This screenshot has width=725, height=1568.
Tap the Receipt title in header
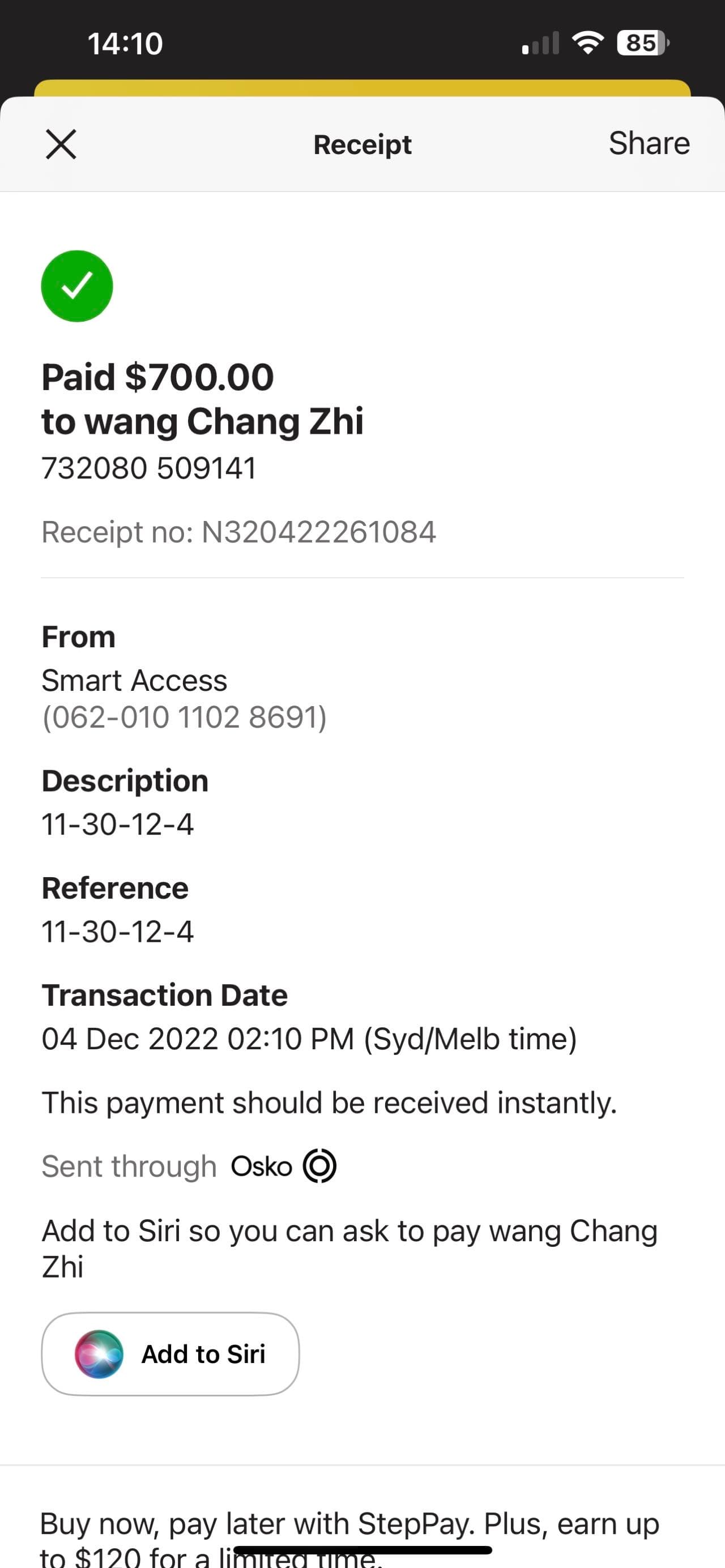[x=362, y=145]
